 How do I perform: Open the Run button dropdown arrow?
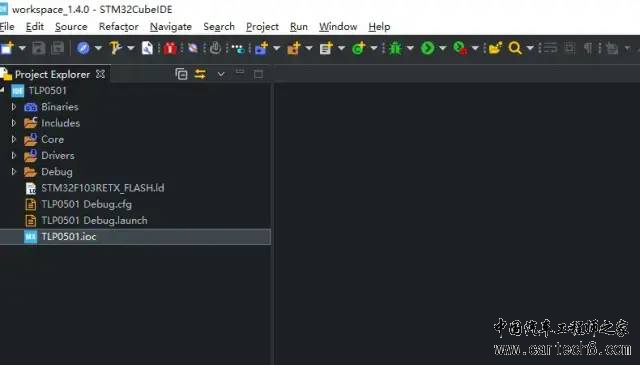pyautogui.click(x=443, y=48)
